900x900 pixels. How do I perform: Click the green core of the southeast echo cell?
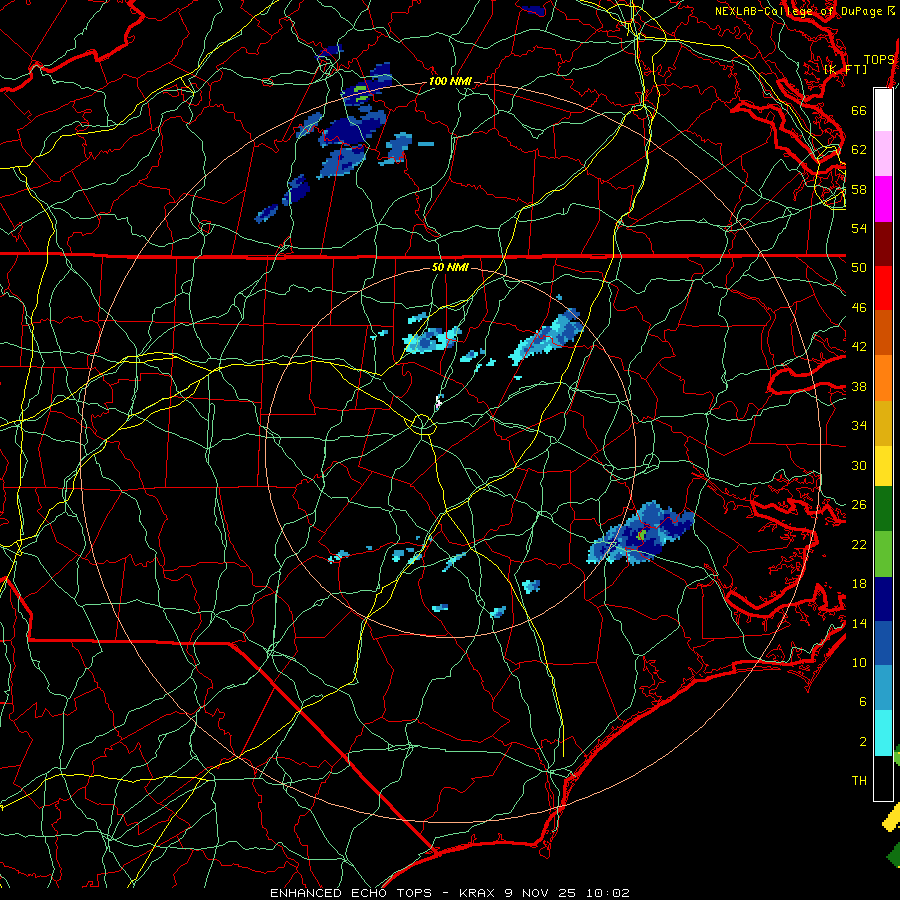click(642, 535)
